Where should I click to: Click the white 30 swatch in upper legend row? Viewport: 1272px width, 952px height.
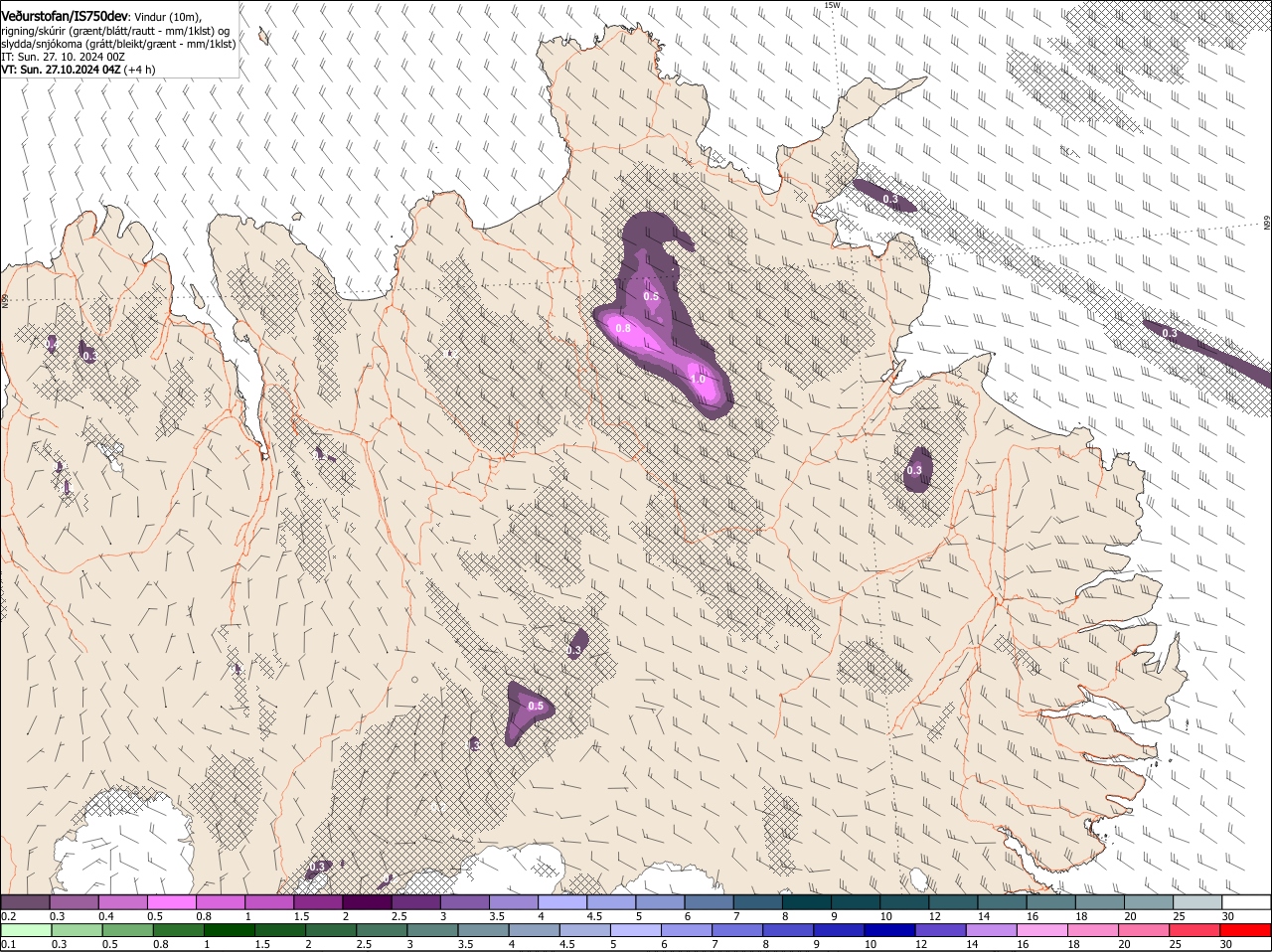[1244, 901]
